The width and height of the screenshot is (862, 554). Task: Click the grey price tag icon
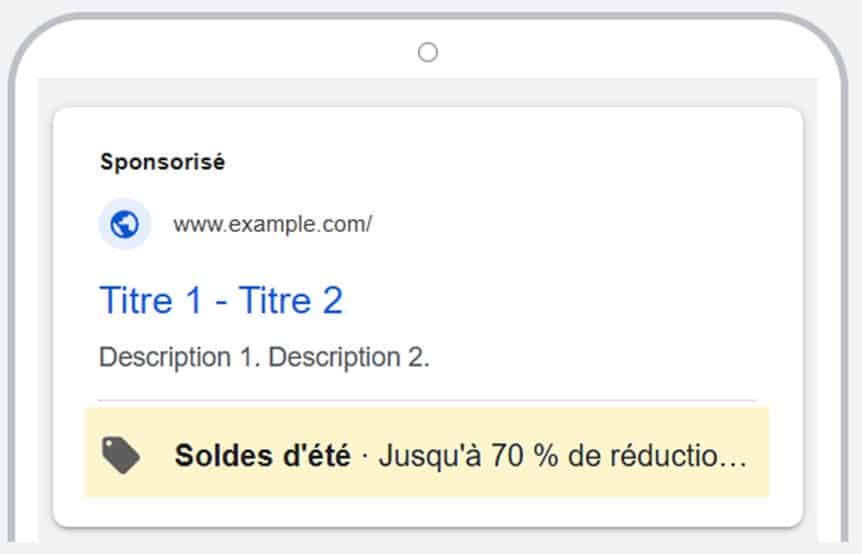(121, 455)
